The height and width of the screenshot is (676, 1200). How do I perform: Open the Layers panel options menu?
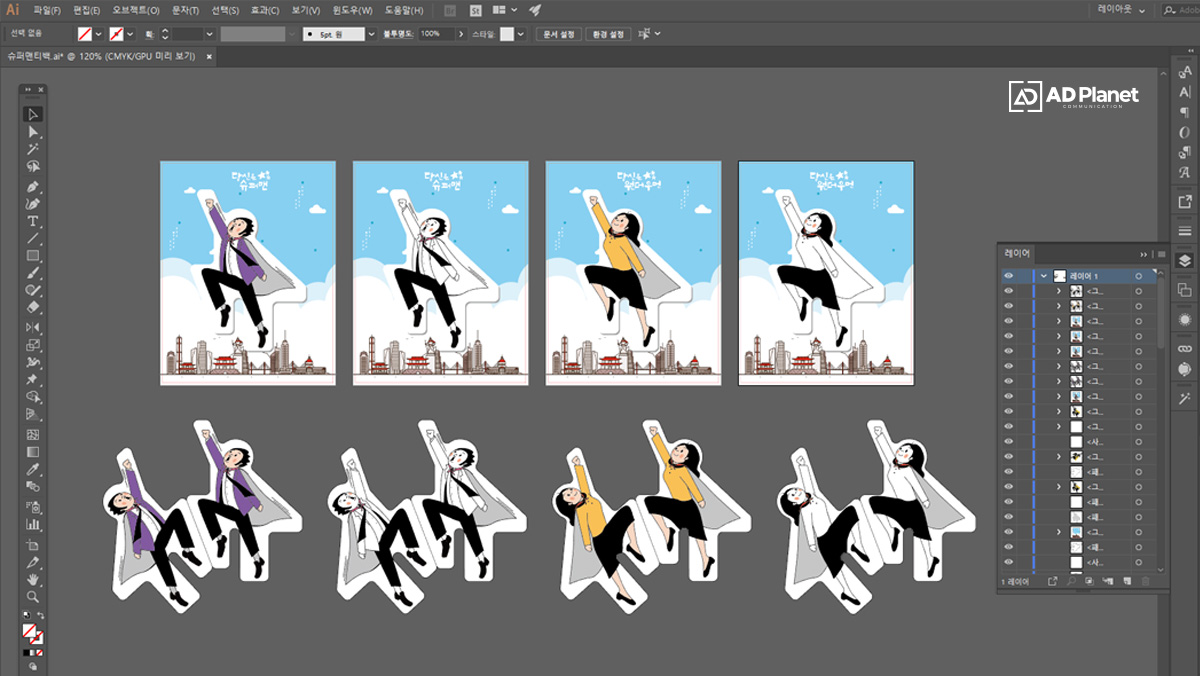coord(1160,253)
